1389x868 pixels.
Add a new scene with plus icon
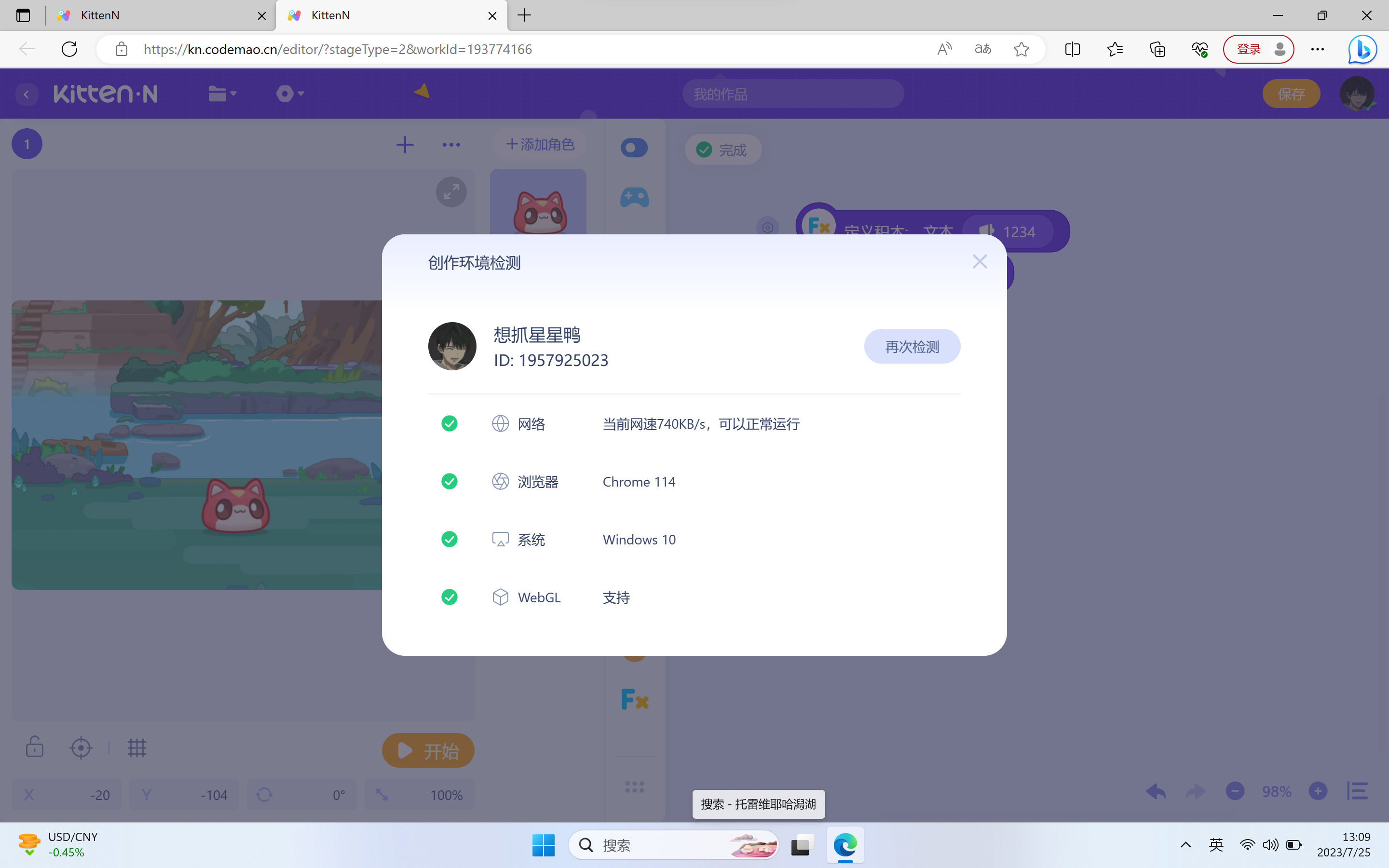point(405,144)
